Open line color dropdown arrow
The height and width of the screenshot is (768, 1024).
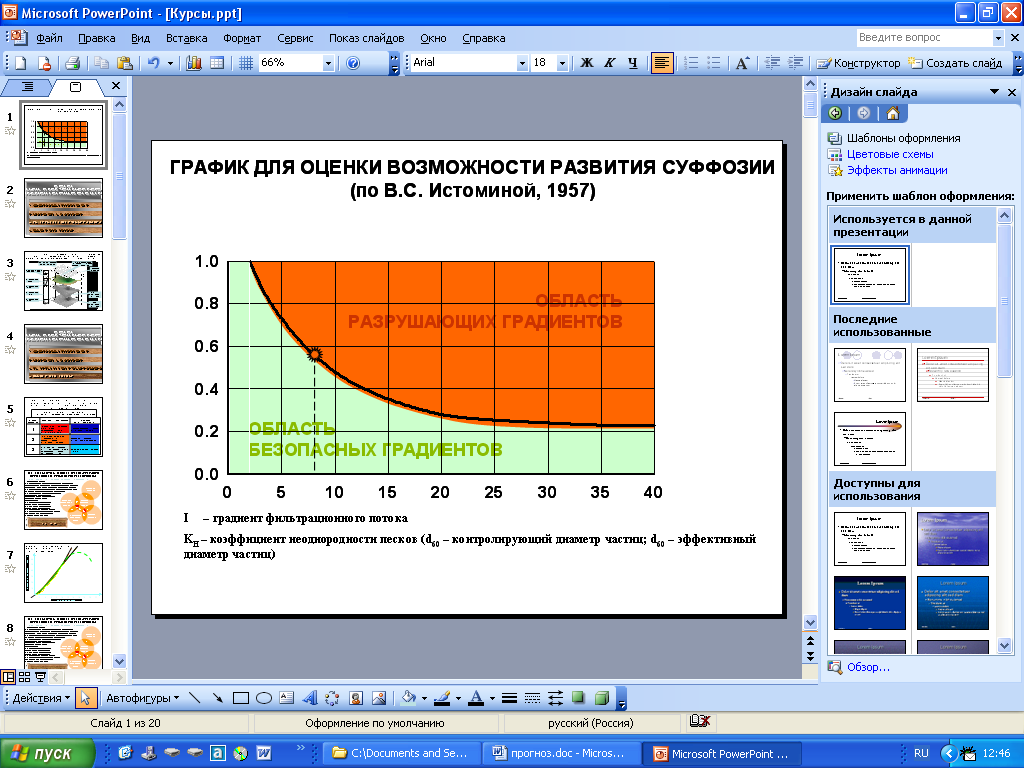(458, 698)
